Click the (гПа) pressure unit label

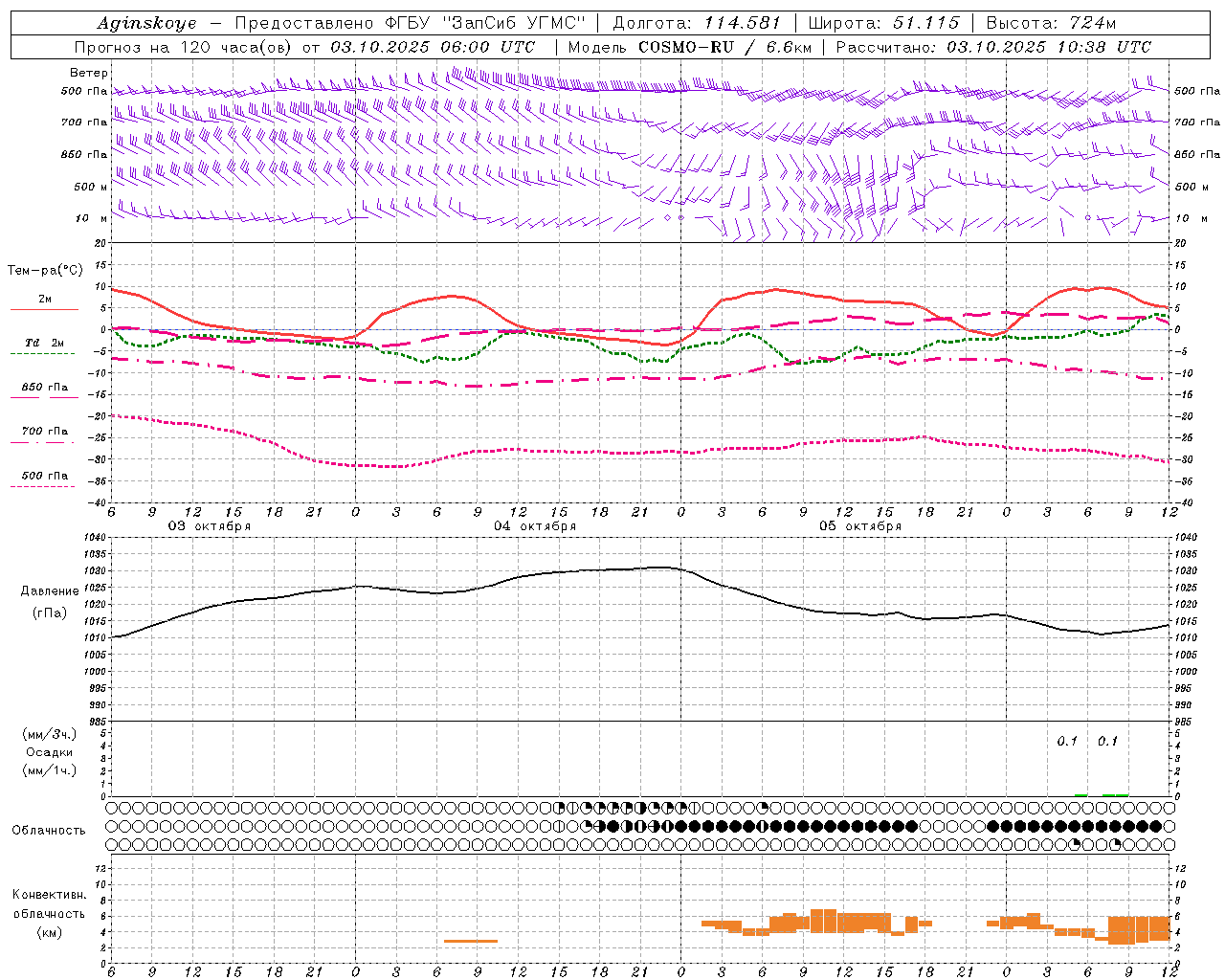point(51,613)
